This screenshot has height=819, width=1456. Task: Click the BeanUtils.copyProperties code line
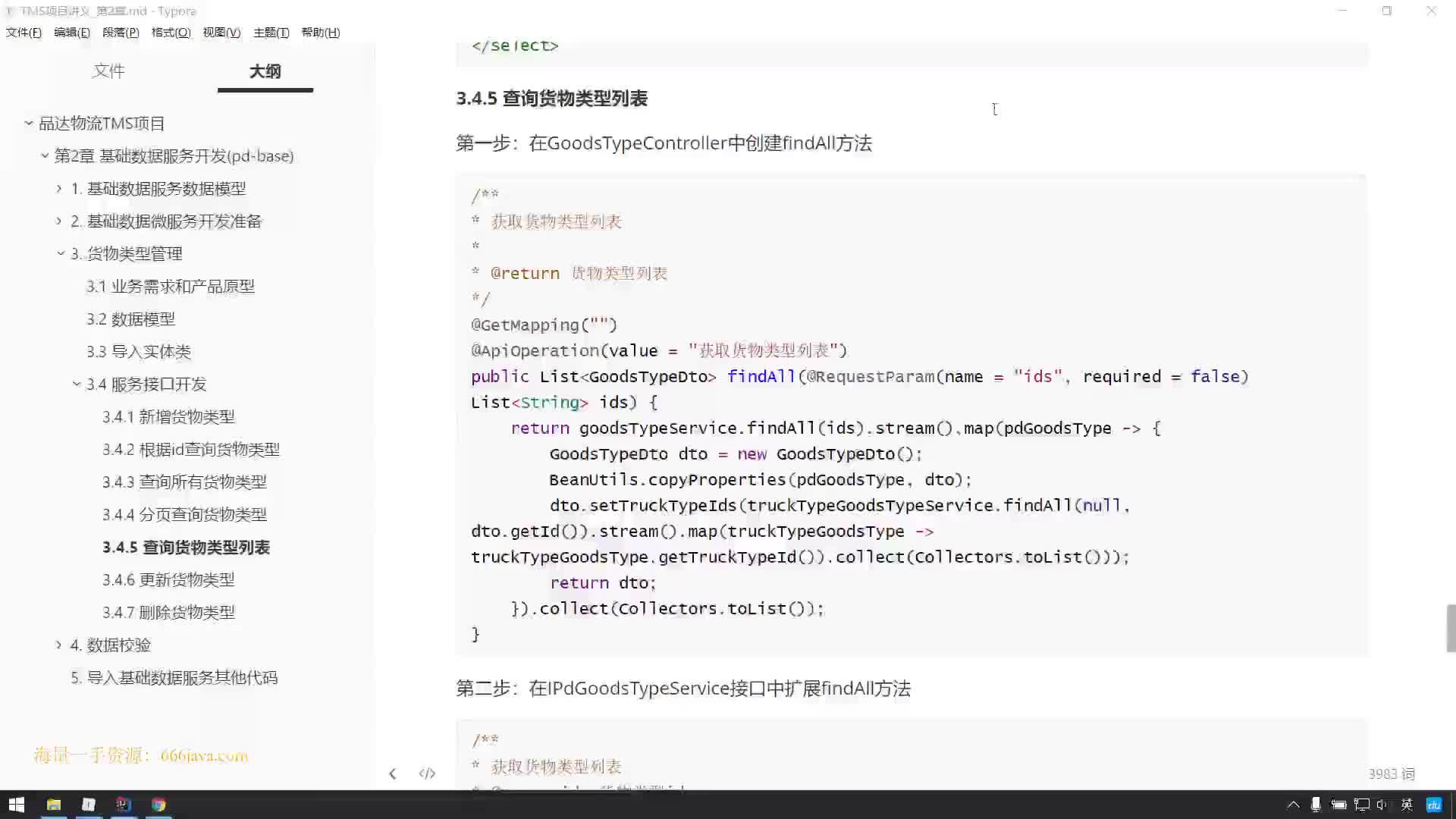pyautogui.click(x=761, y=479)
